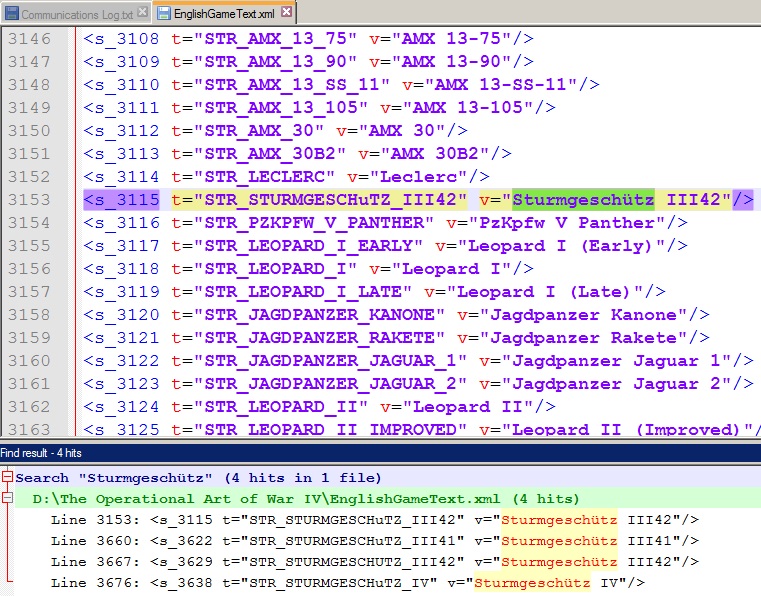Click the Find result panel title bar
Viewport: 761px width, 596px height.
(x=380, y=453)
